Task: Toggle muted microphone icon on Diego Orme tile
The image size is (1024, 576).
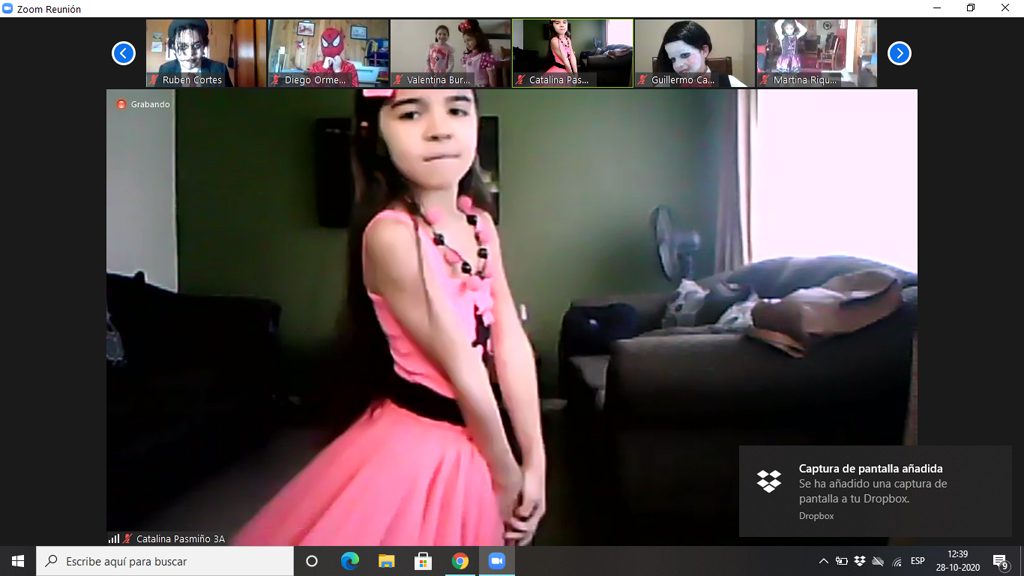Action: [276, 80]
